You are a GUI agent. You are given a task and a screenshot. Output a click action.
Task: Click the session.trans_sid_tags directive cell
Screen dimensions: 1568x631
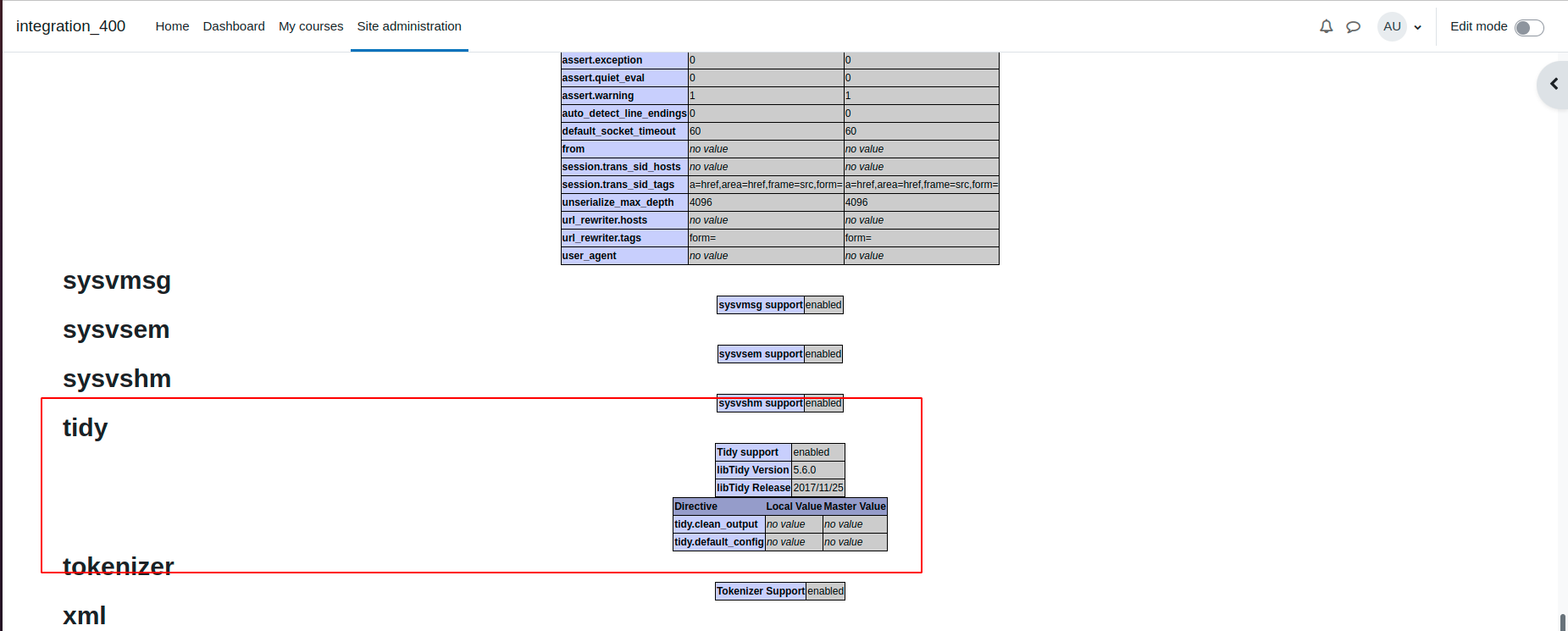(624, 185)
